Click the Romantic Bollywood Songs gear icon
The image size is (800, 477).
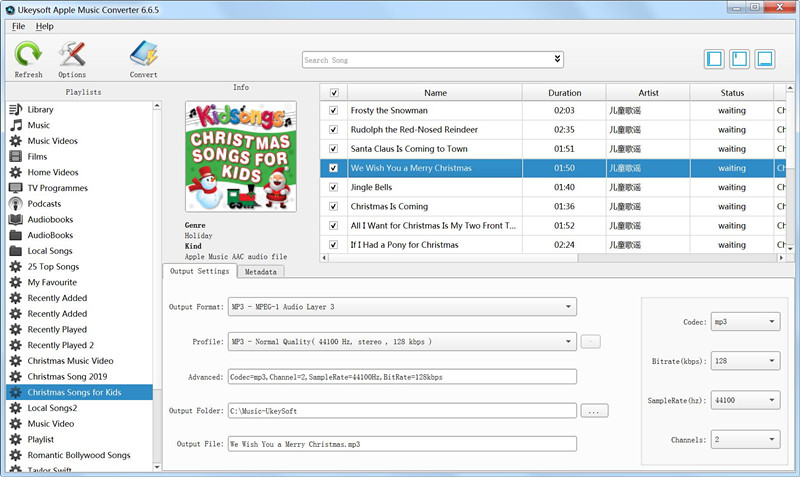[x=16, y=455]
